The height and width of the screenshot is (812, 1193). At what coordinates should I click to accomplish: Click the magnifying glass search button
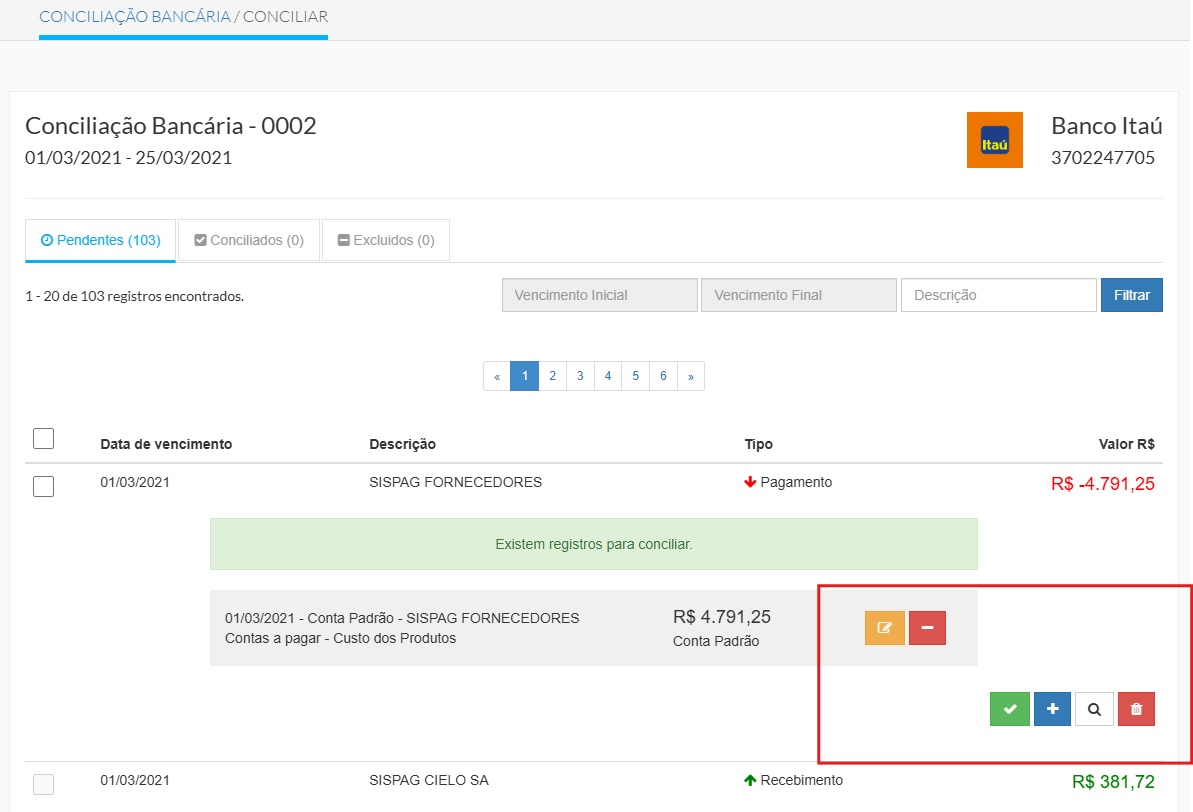pos(1094,709)
